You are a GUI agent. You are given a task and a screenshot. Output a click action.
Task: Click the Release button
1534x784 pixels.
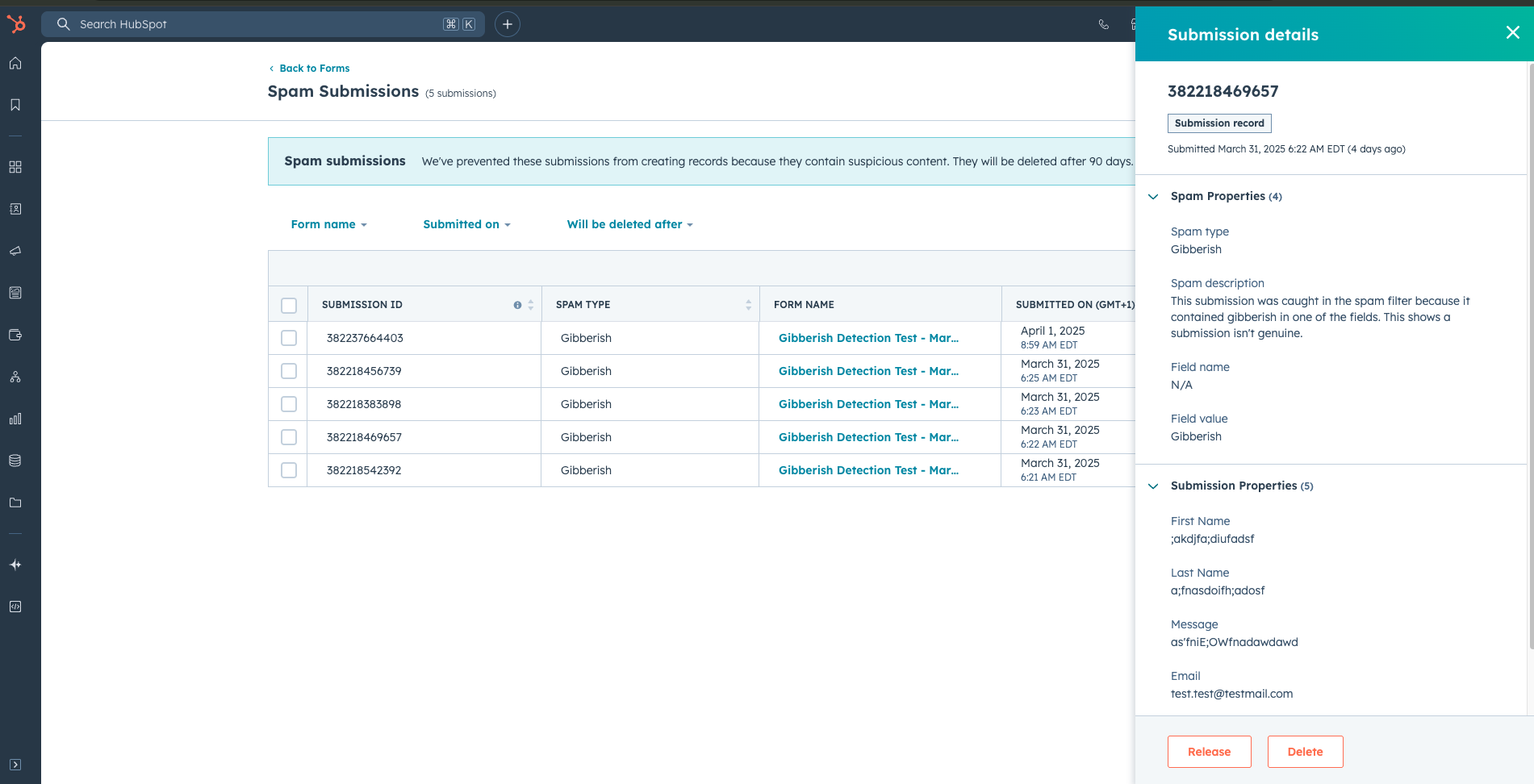[x=1209, y=752]
